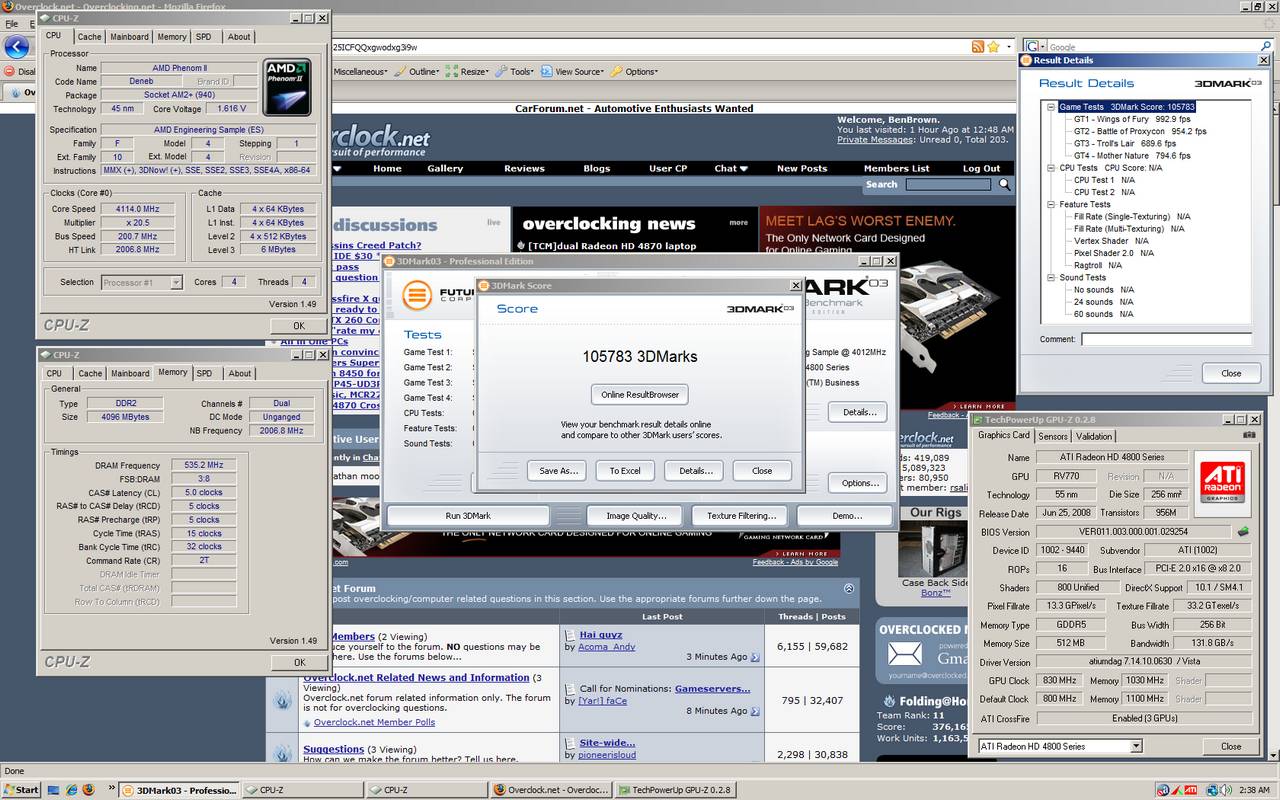Screen dimensions: 1280x800
Task: Click the bookmark star icon in address bar
Action: click(993, 47)
